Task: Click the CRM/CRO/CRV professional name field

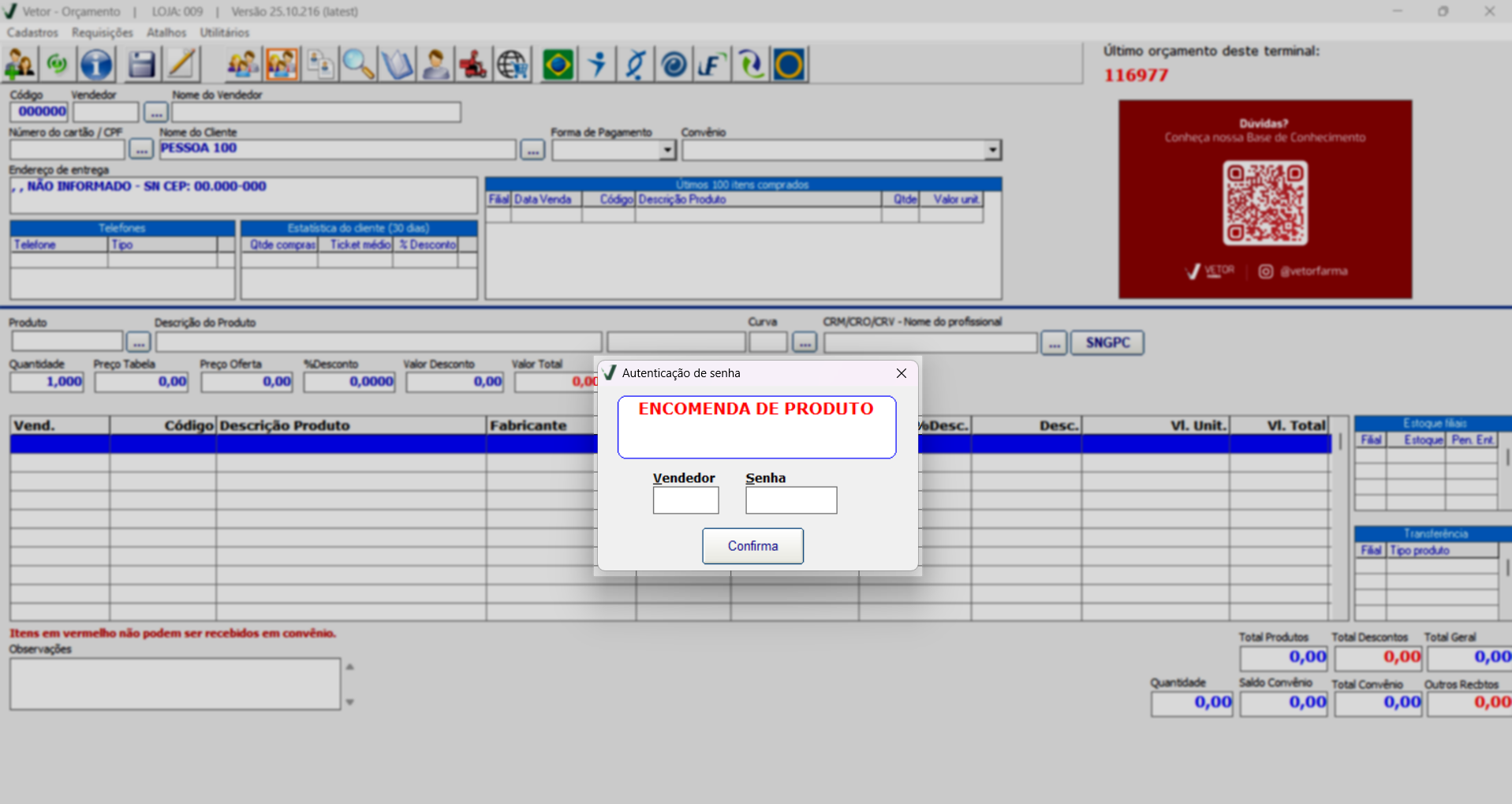Action: click(x=931, y=342)
